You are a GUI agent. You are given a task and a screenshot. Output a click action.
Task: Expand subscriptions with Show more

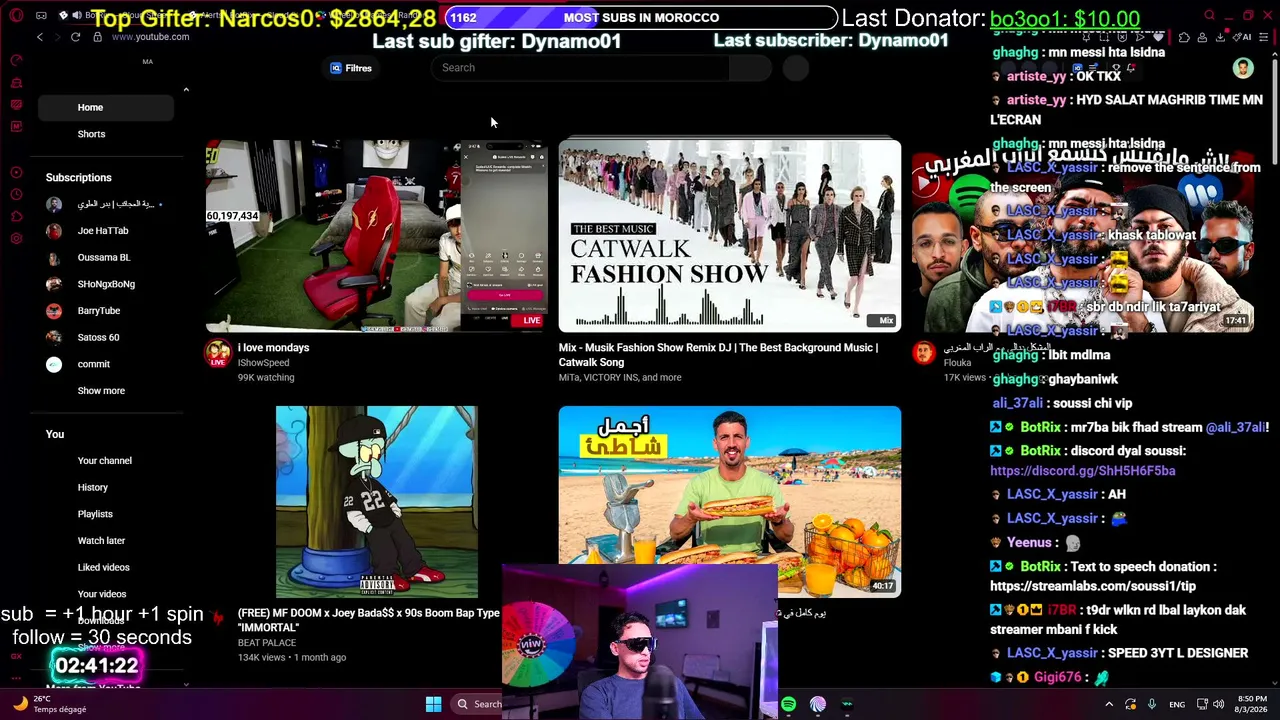101,391
